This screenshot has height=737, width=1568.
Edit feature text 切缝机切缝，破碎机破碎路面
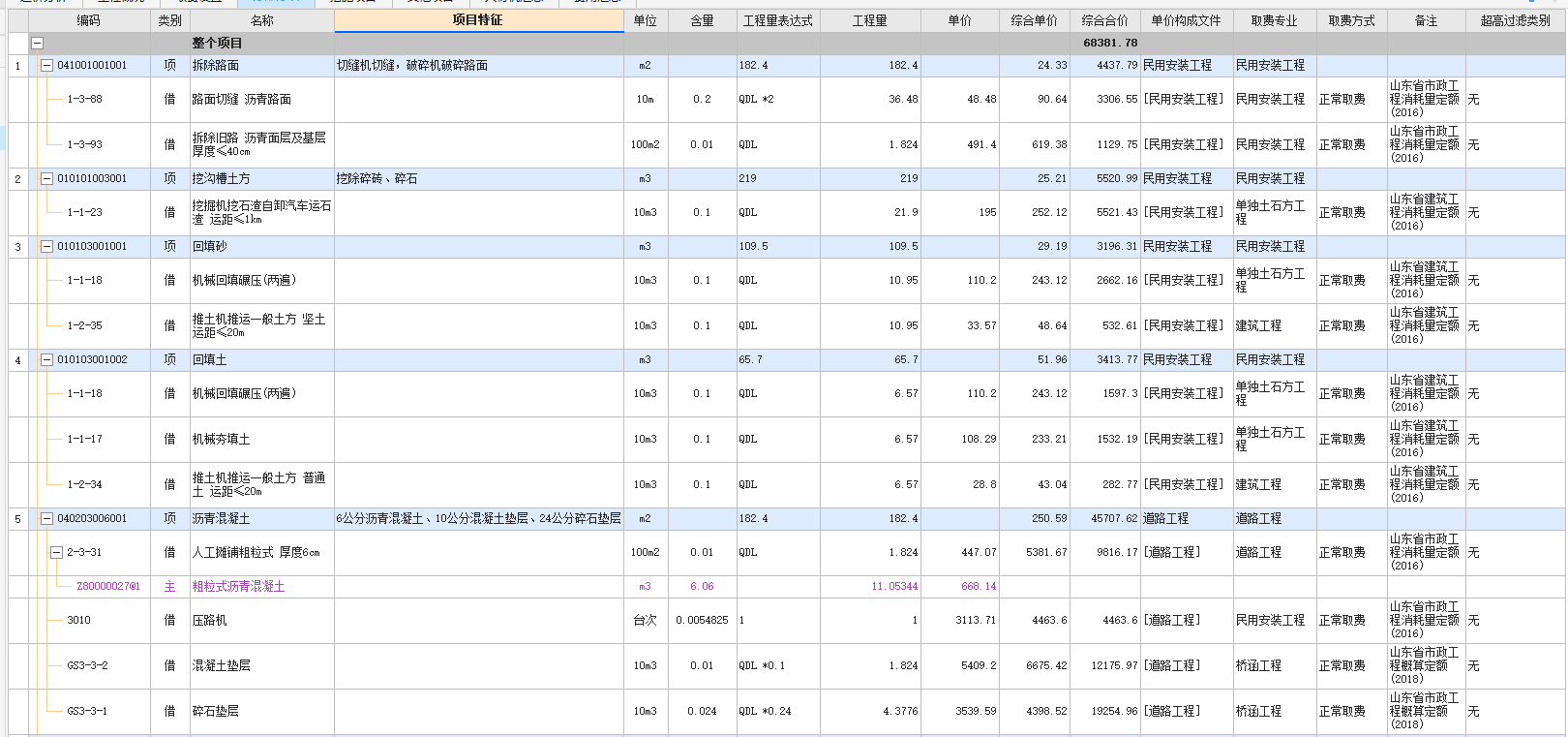tap(412, 65)
